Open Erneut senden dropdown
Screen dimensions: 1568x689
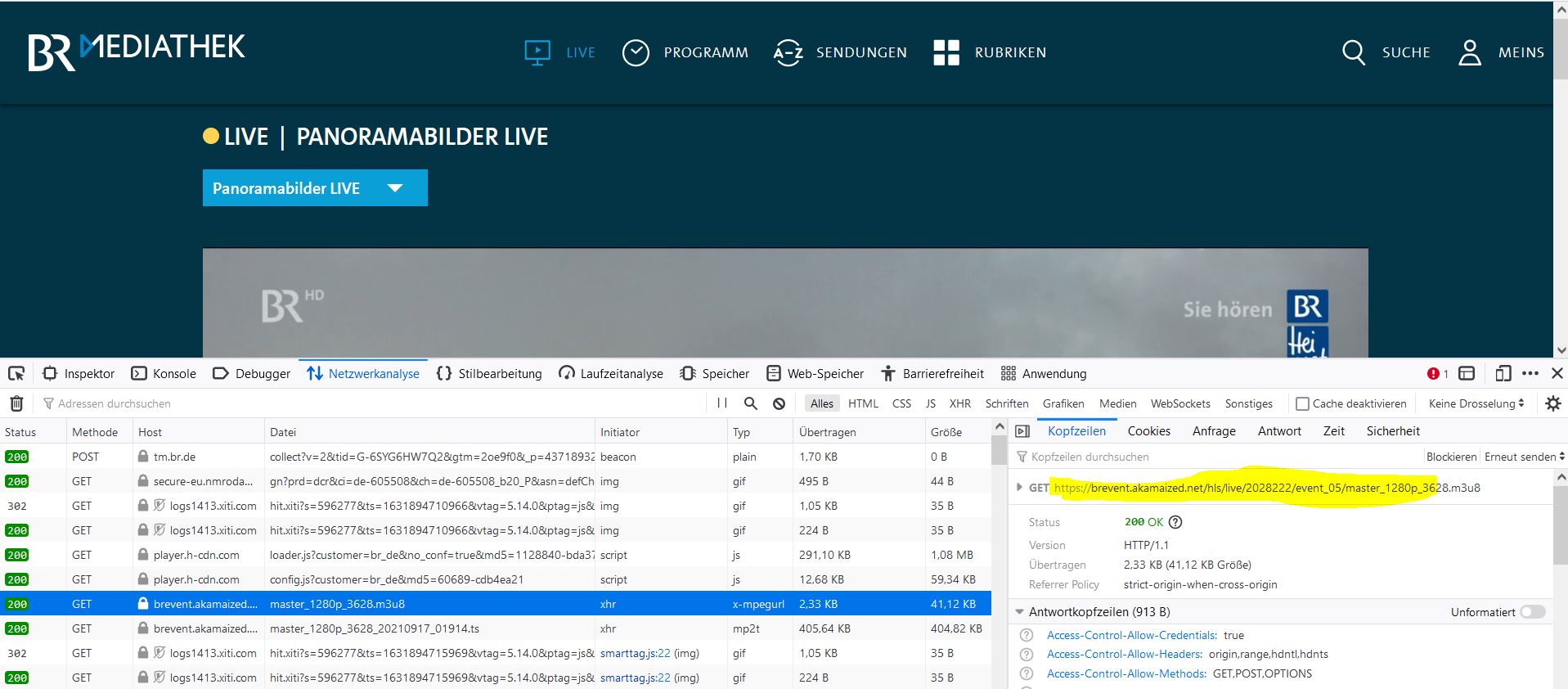[1525, 457]
